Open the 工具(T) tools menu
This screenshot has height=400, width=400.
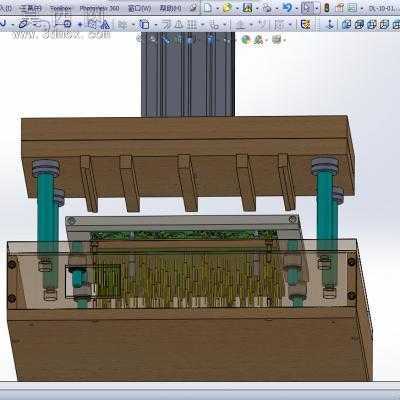tap(31, 8)
